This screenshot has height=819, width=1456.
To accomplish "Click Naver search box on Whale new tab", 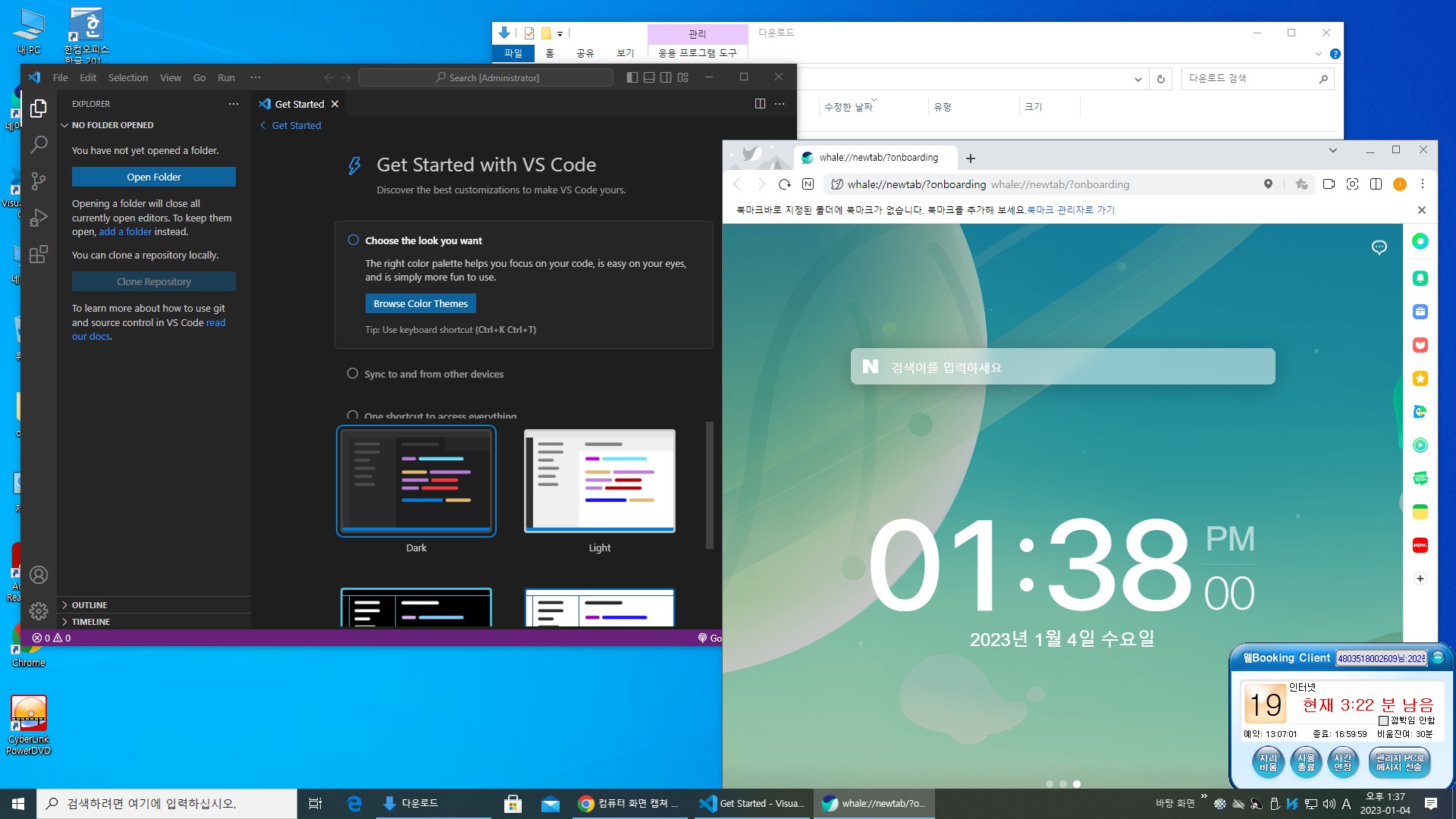I will click(x=1062, y=366).
